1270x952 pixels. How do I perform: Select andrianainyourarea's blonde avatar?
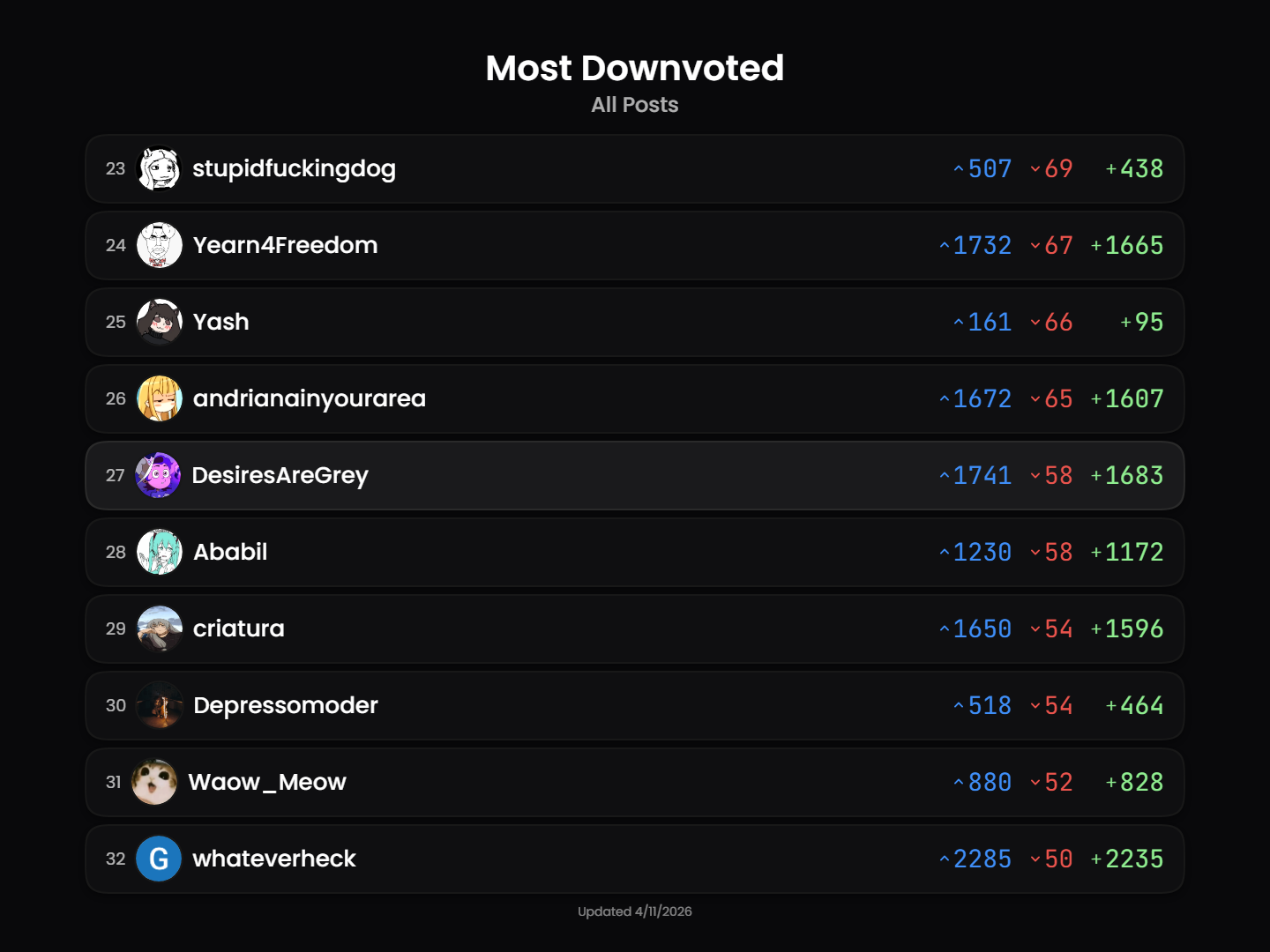160,398
